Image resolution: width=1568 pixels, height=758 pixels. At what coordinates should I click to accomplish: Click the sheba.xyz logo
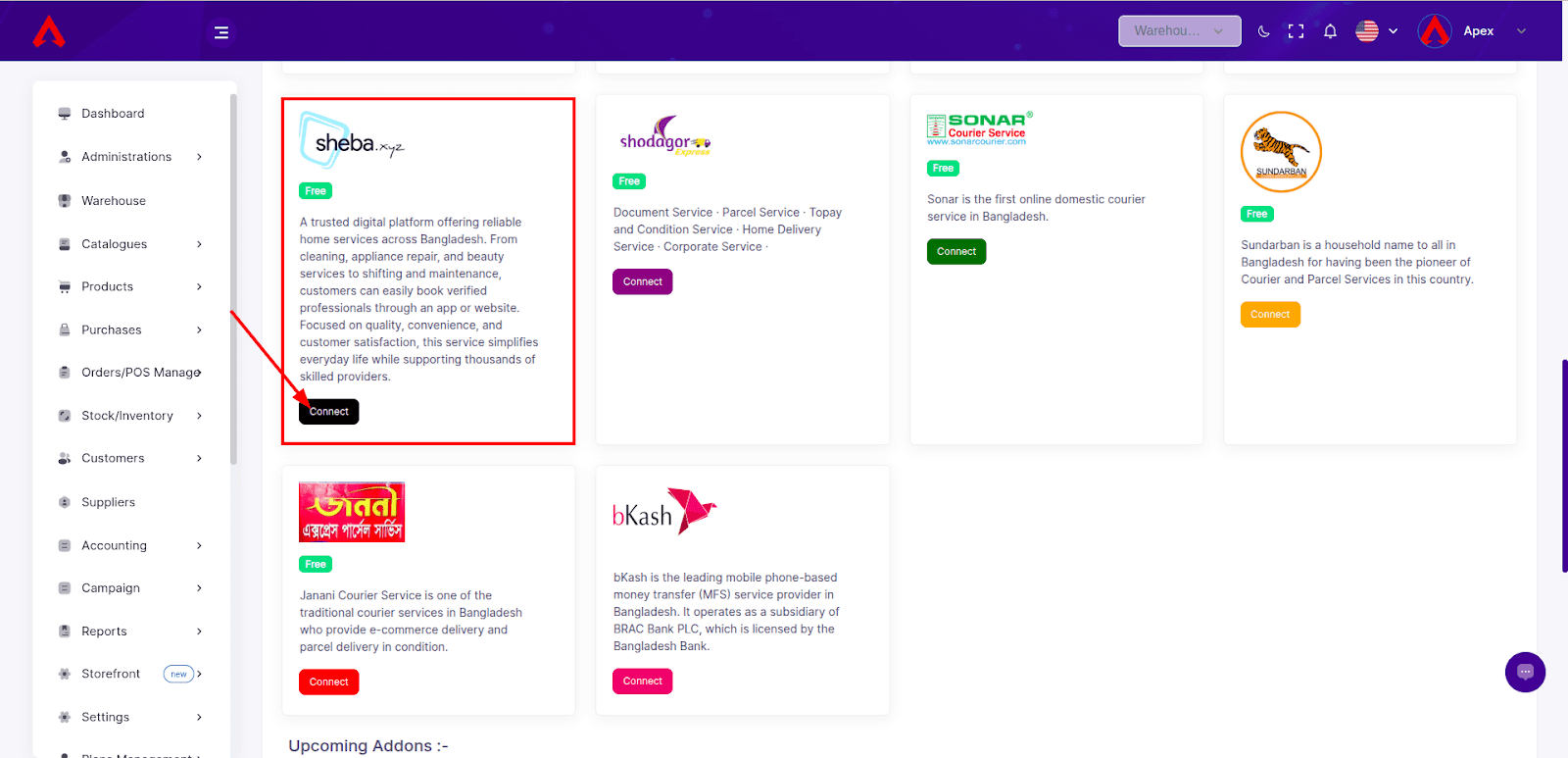352,140
